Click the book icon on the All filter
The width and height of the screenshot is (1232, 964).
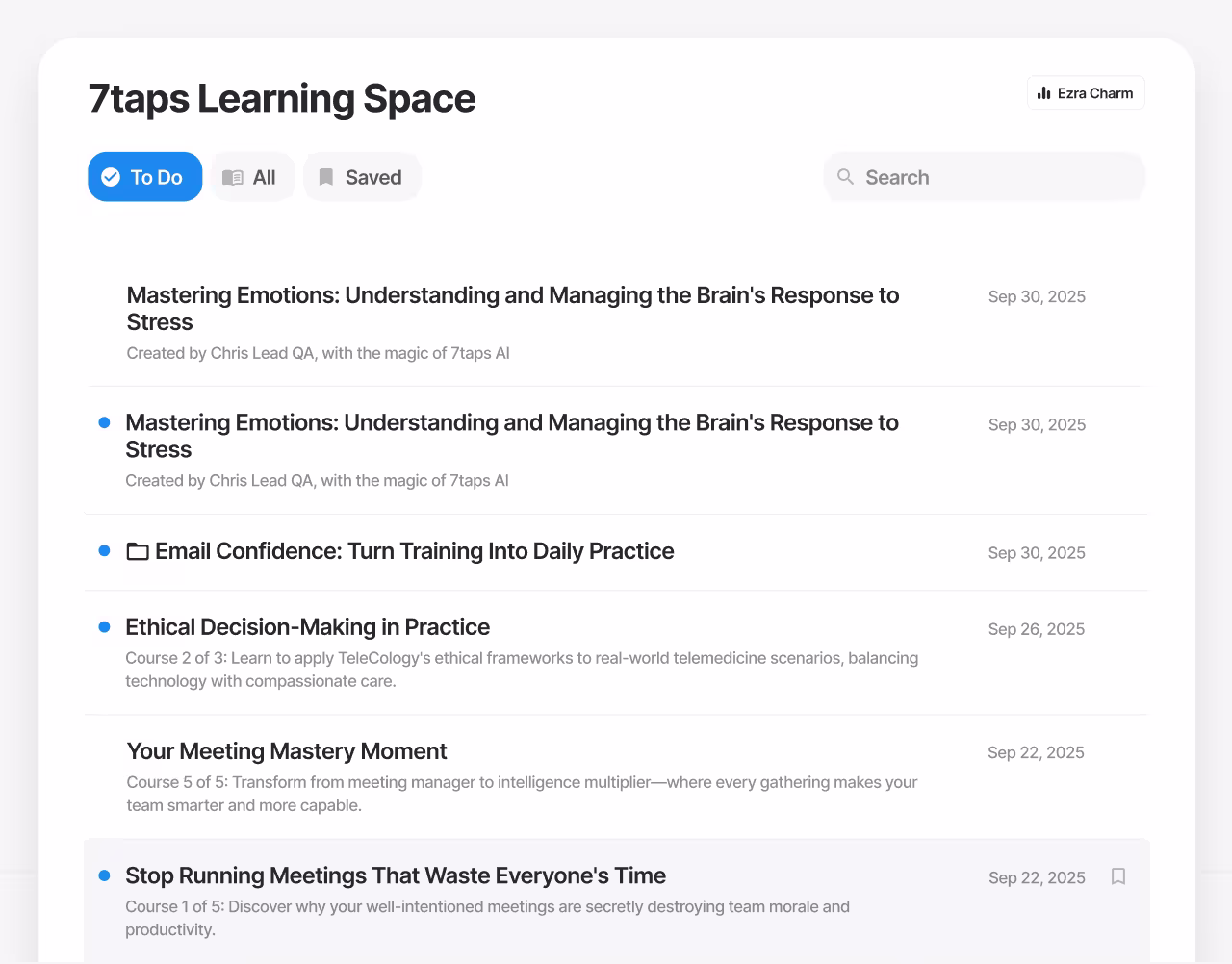click(232, 177)
